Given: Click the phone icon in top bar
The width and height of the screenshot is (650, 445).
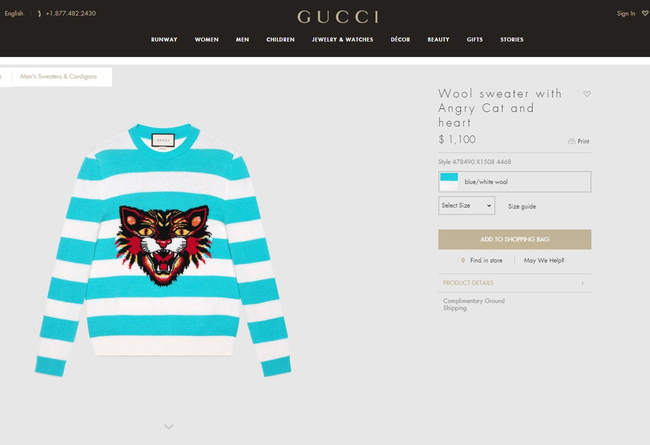Looking at the screenshot, I should (x=39, y=14).
